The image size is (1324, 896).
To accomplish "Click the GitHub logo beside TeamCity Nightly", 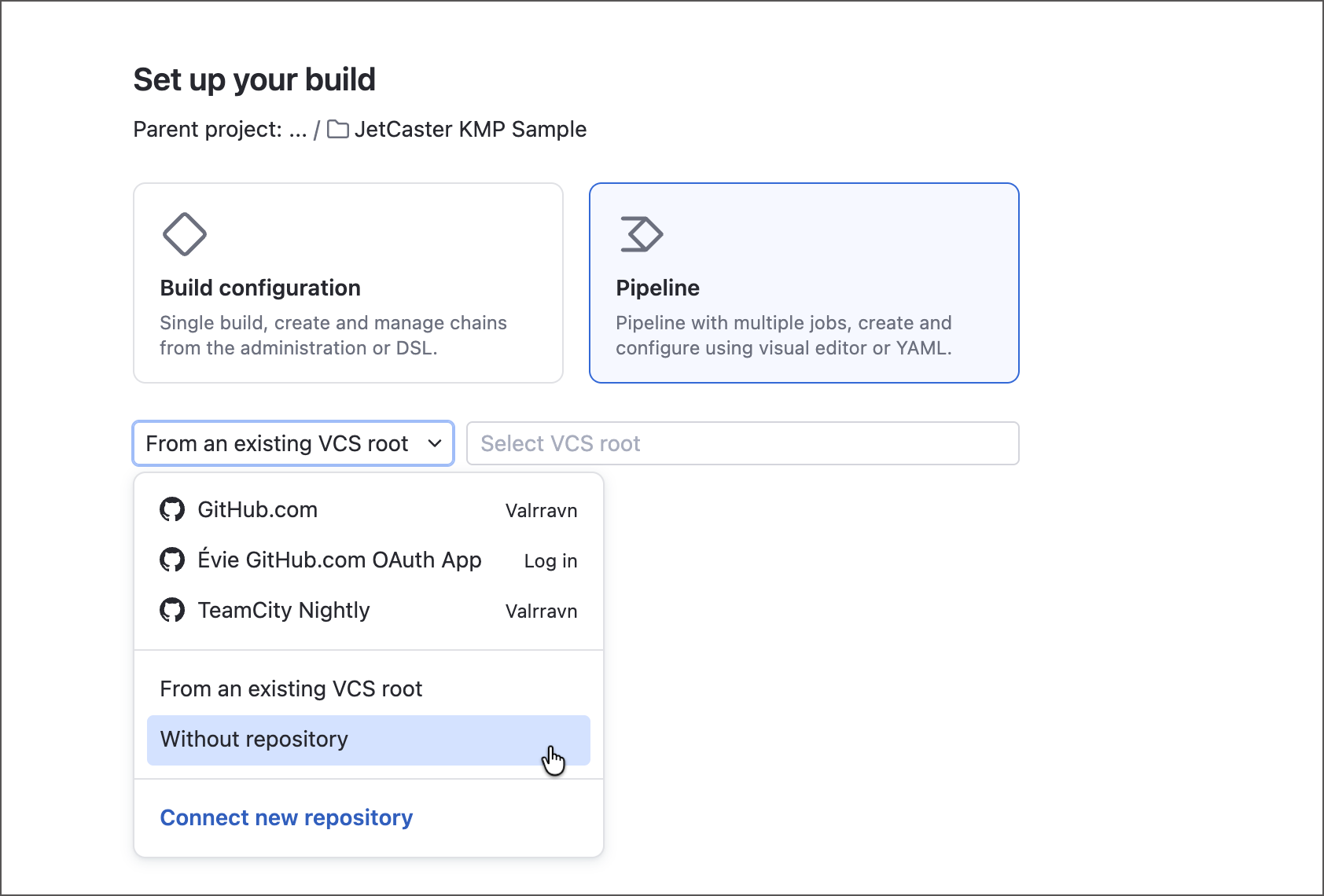I will point(172,610).
